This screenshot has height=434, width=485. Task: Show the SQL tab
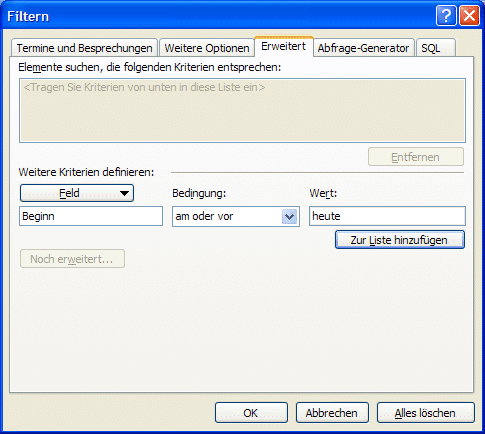click(x=436, y=48)
